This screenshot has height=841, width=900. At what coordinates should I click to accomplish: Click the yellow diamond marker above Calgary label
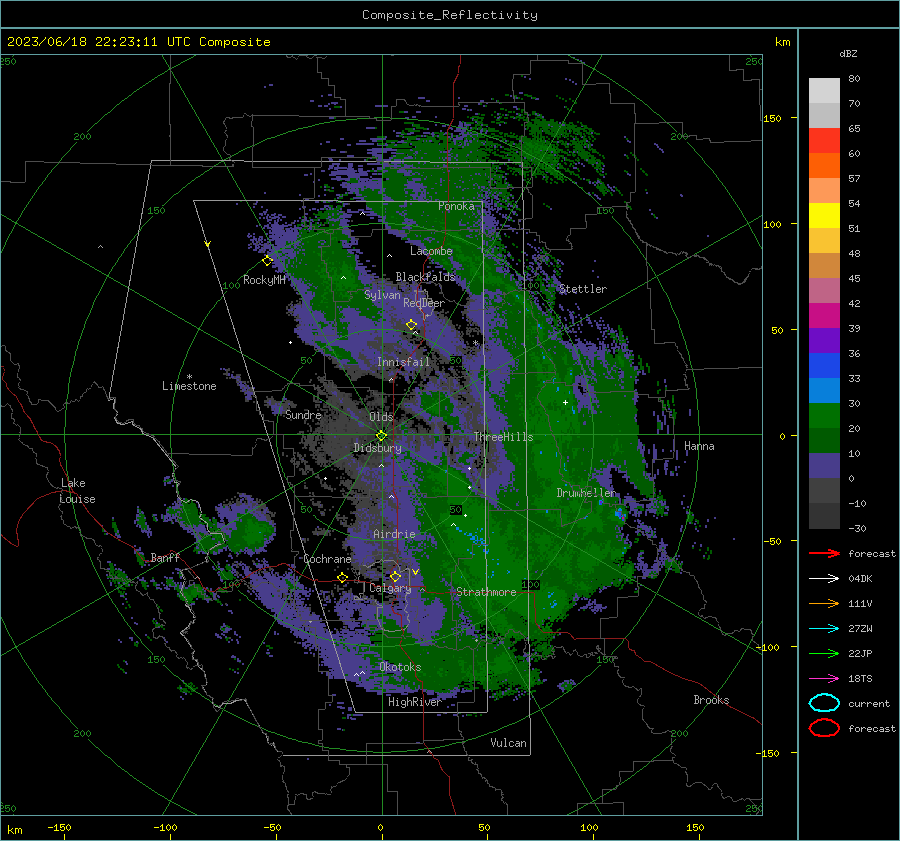(x=395, y=576)
